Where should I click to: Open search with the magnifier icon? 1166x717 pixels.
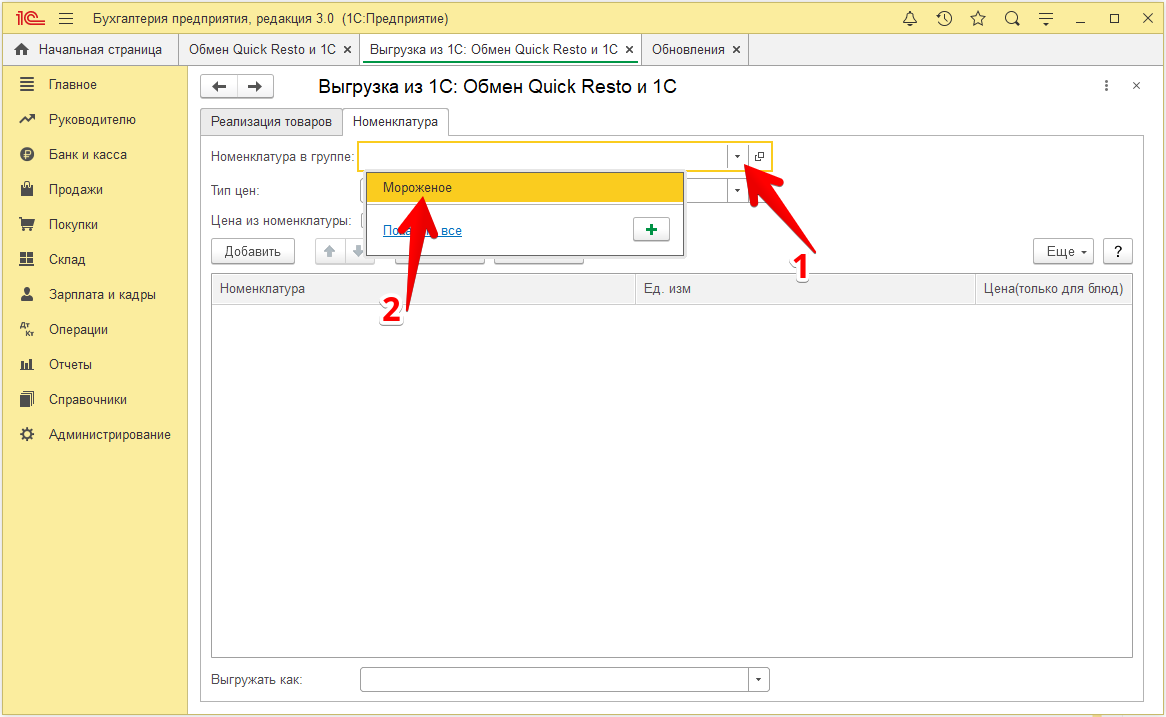[1012, 19]
